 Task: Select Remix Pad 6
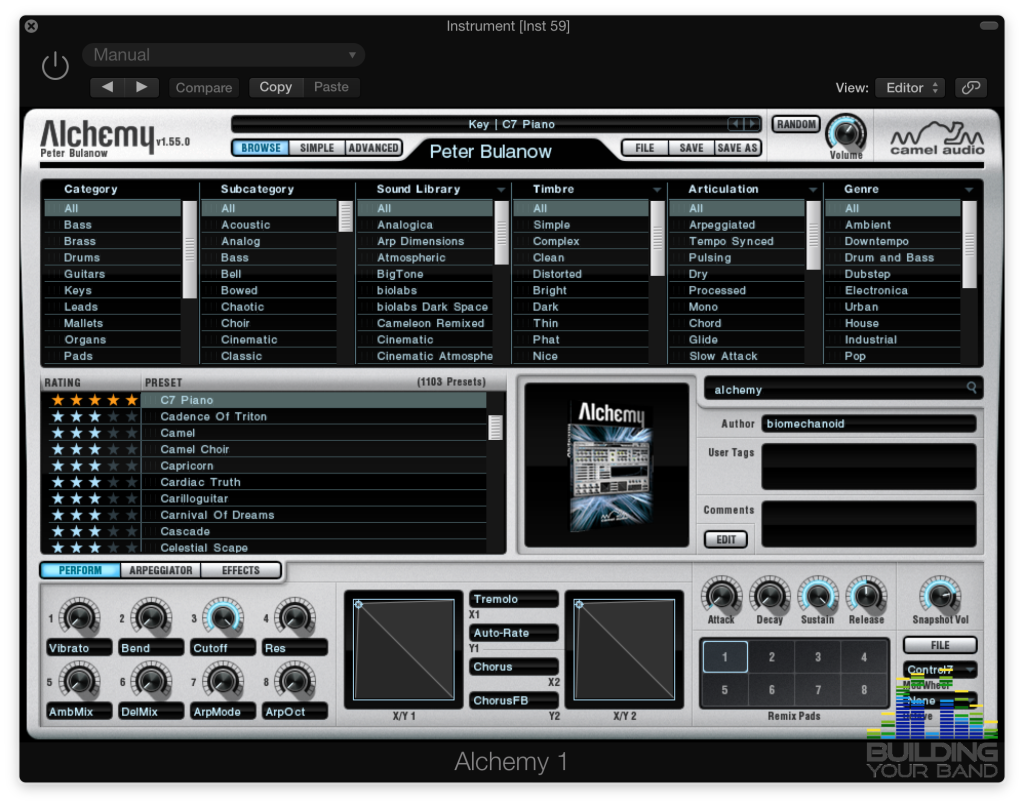pyautogui.click(x=771, y=690)
